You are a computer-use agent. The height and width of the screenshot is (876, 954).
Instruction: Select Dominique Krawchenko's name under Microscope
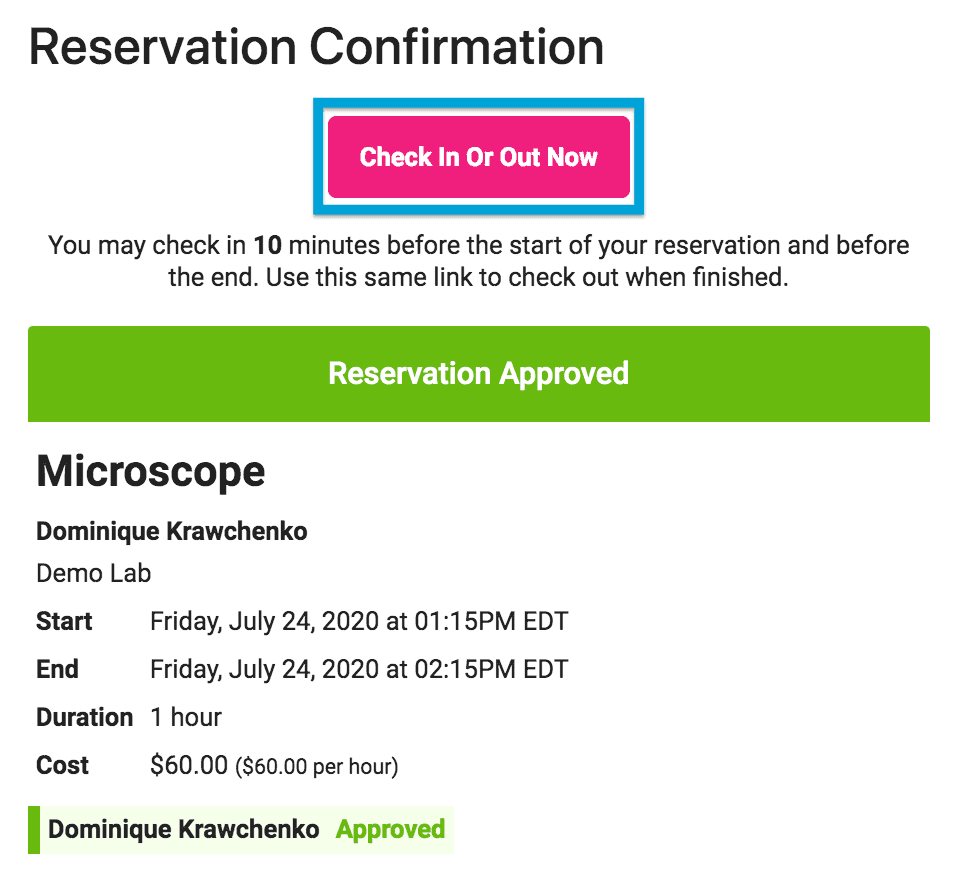[x=170, y=530]
